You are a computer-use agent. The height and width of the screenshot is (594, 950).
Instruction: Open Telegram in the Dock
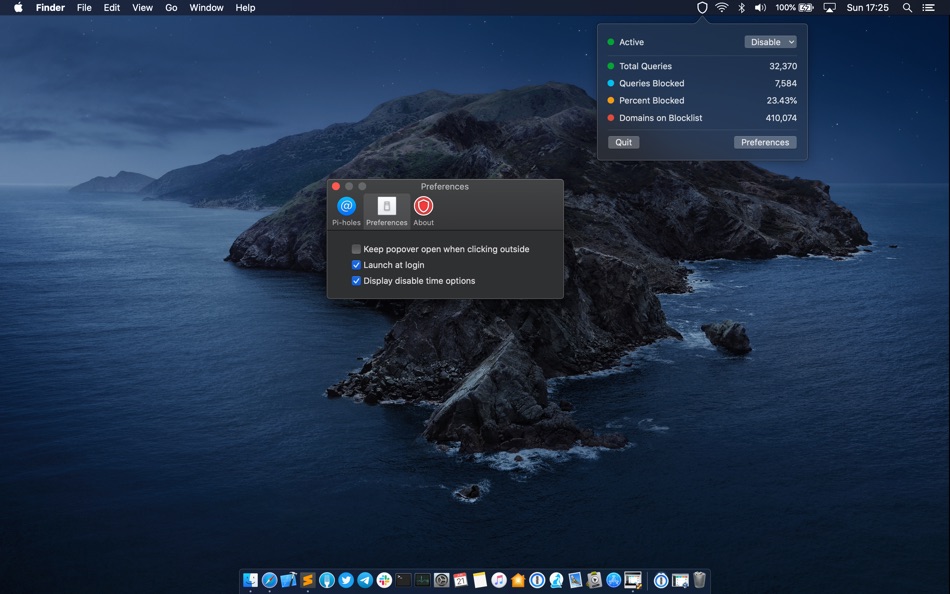[x=365, y=580]
